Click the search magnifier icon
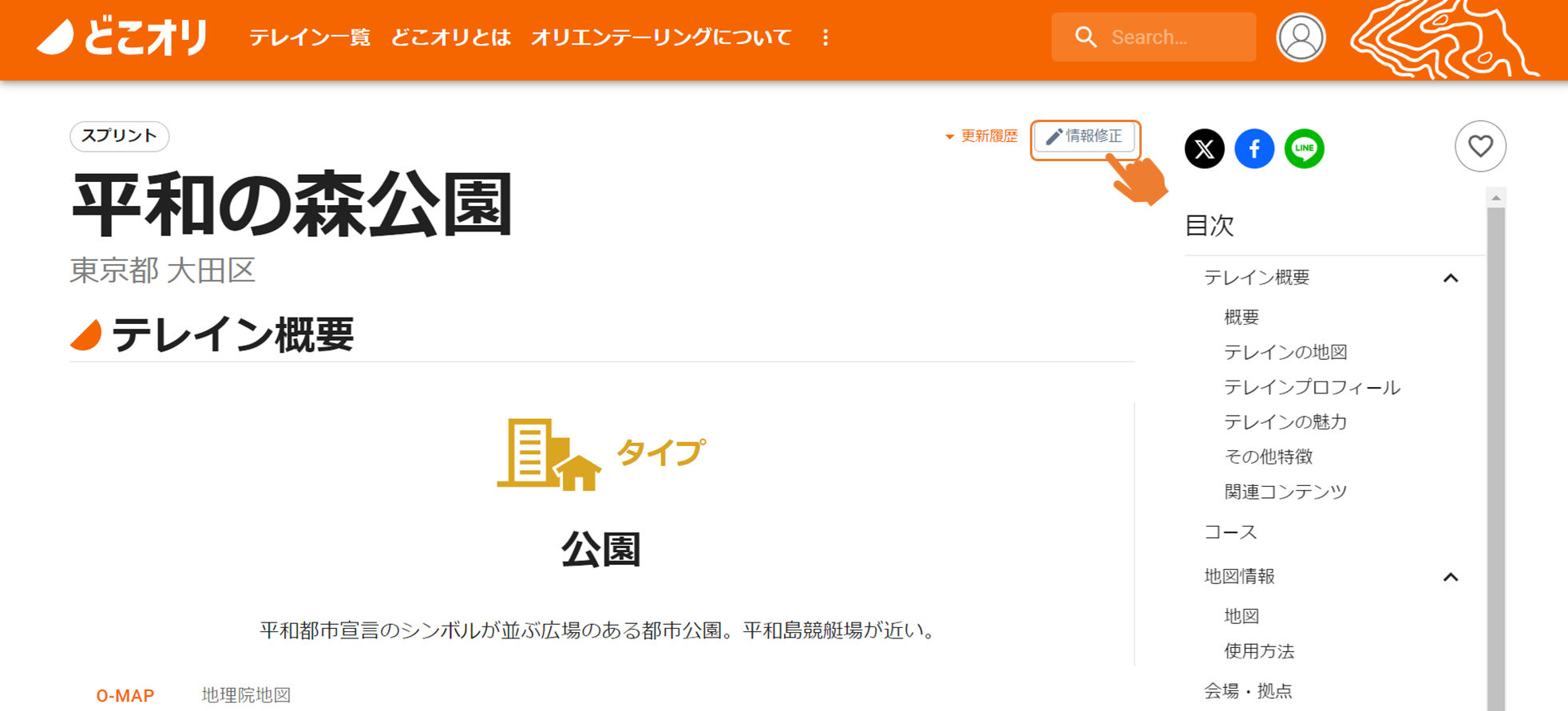This screenshot has width=1568, height=711. pyautogui.click(x=1085, y=37)
